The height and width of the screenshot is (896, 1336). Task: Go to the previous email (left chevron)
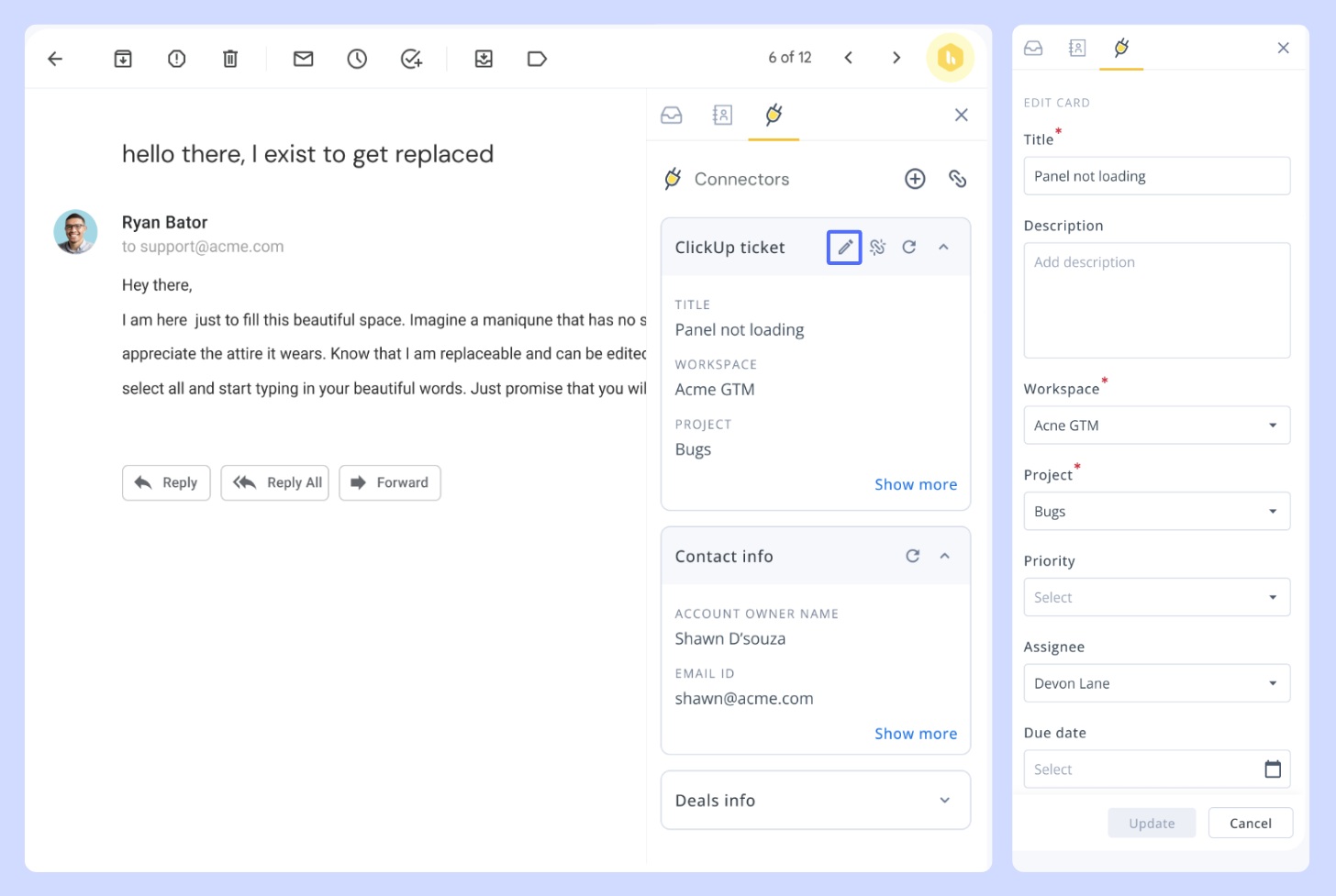point(849,58)
